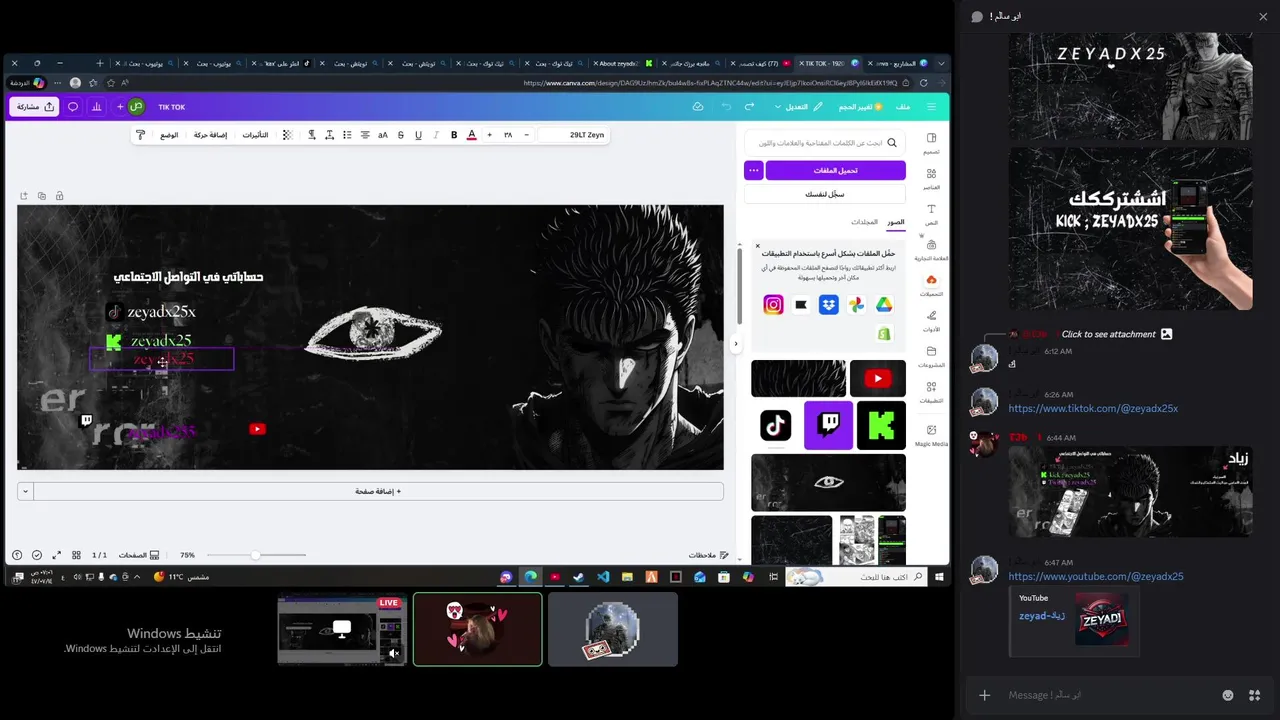Open the transparency checkerboard control
The height and width of the screenshot is (720, 1280).
coord(288,135)
